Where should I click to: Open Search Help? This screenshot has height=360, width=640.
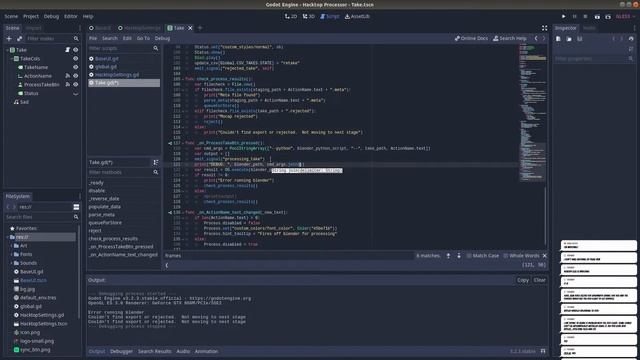510,38
